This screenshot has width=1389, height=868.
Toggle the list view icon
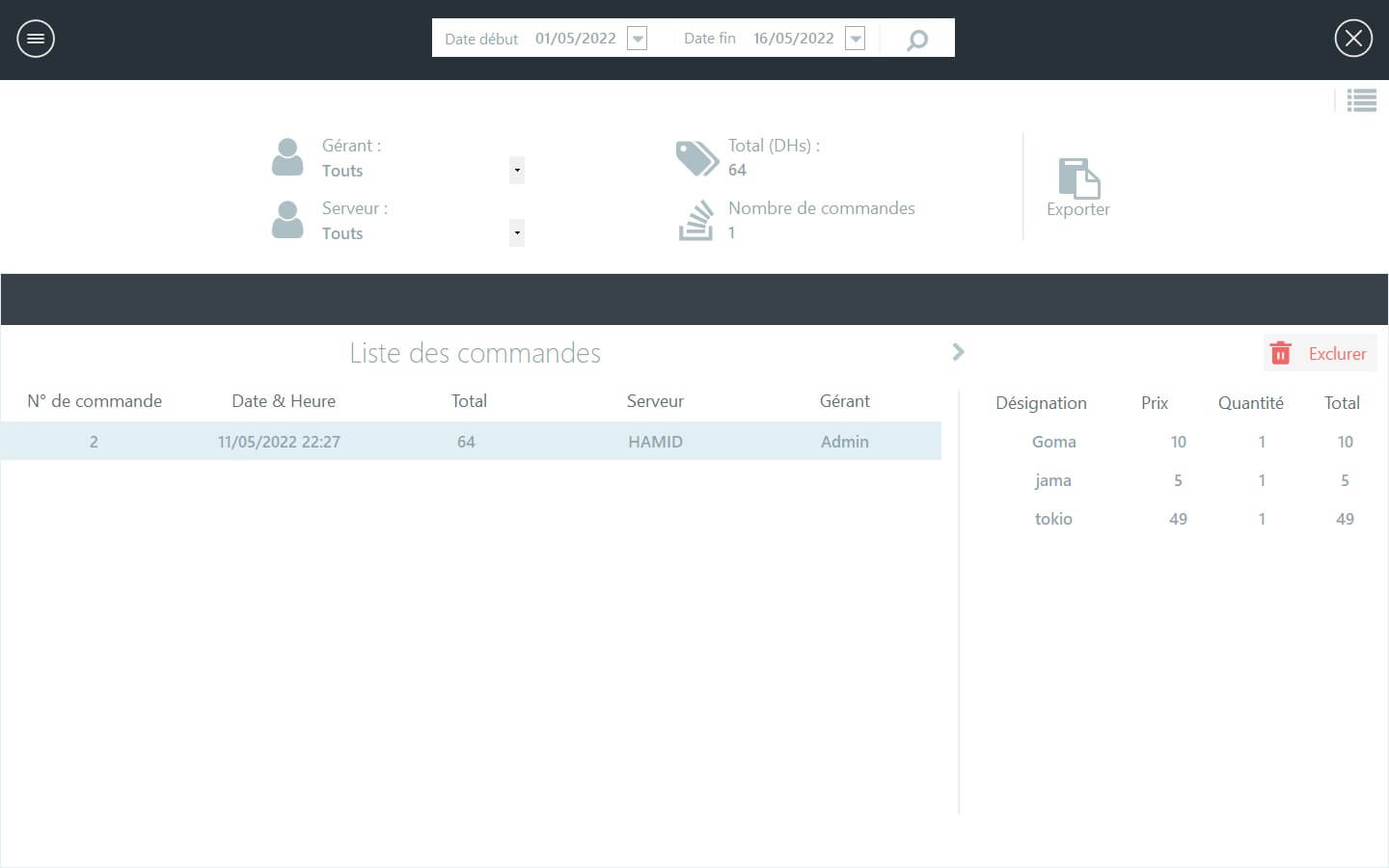click(1361, 100)
